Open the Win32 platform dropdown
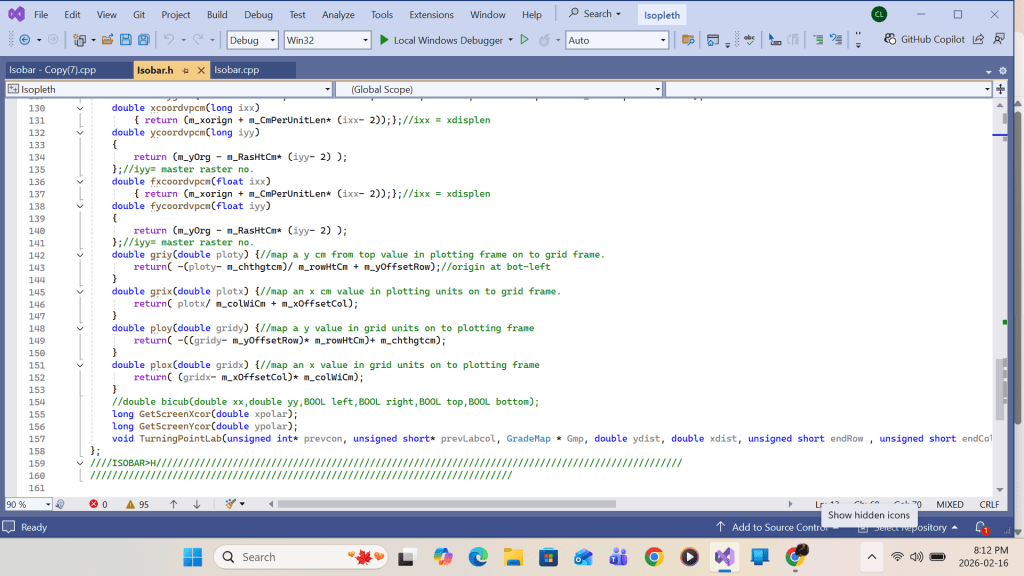 (x=326, y=40)
